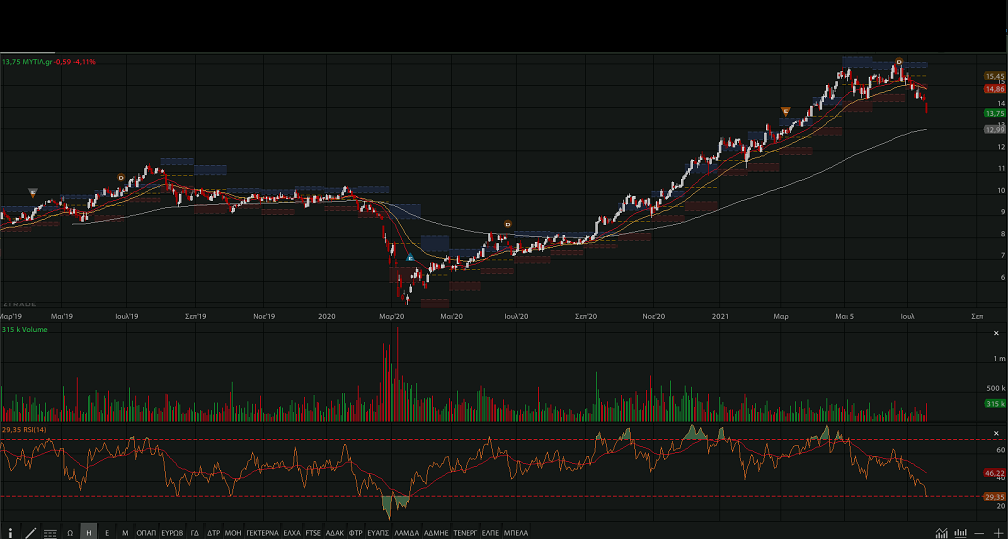Image resolution: width=1008 pixels, height=539 pixels.
Task: Open the indicators line-chart icon
Action: point(941,532)
